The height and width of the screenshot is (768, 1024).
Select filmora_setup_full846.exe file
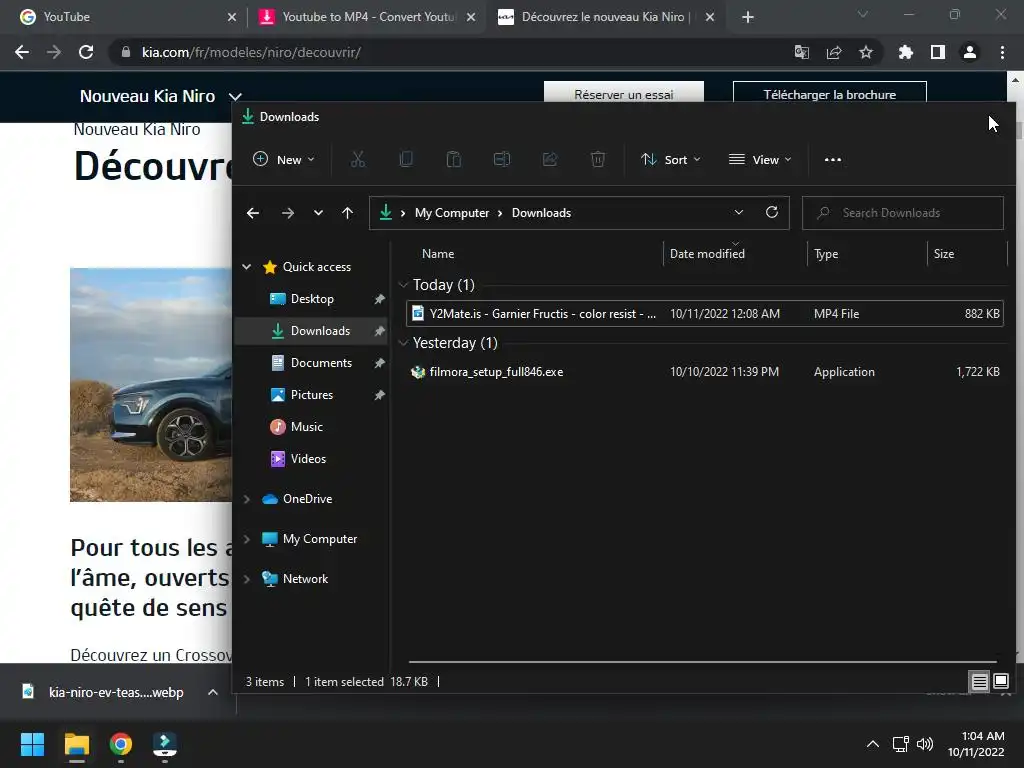click(705, 372)
